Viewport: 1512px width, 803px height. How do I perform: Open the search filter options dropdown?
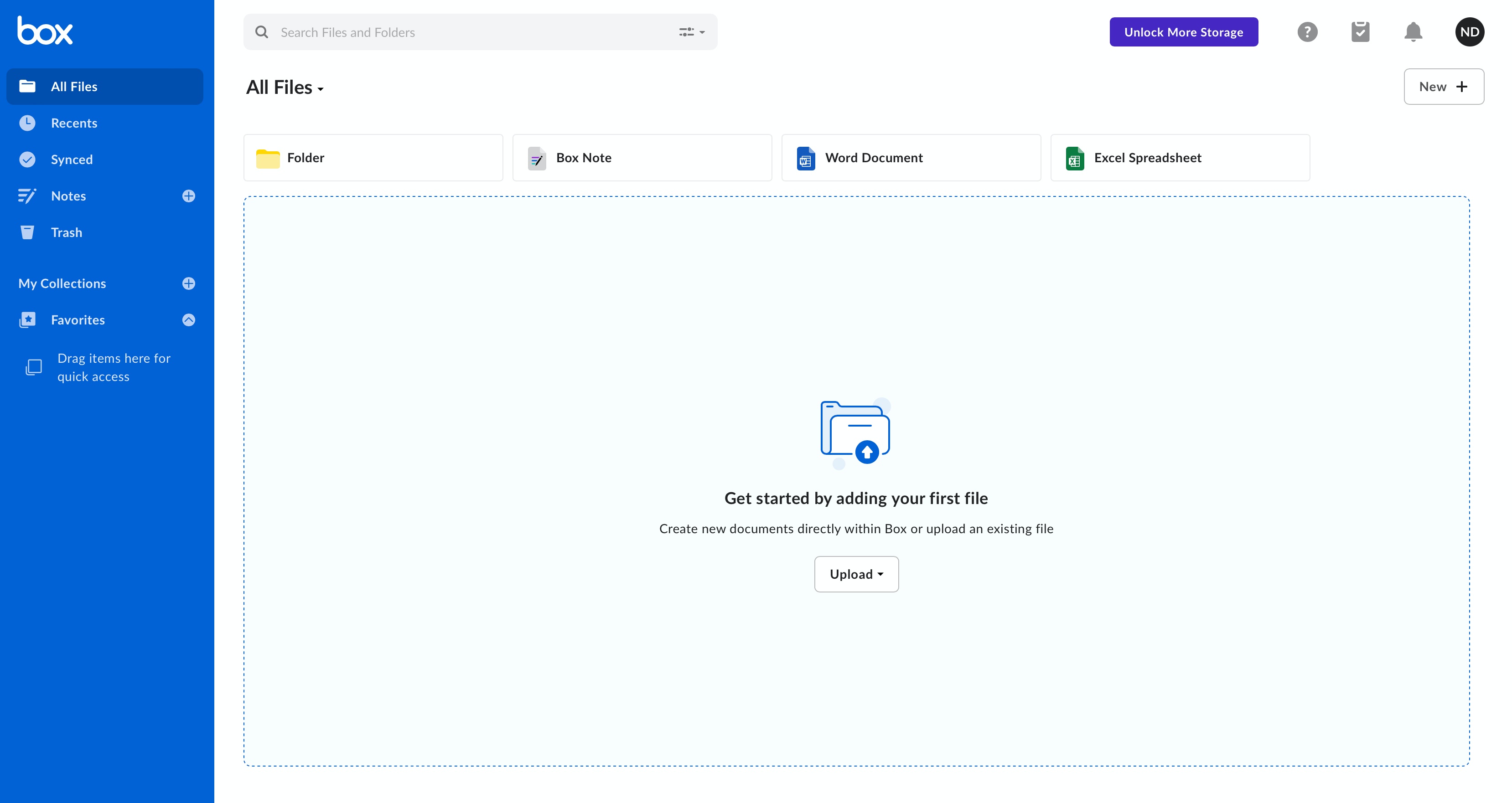tap(691, 32)
